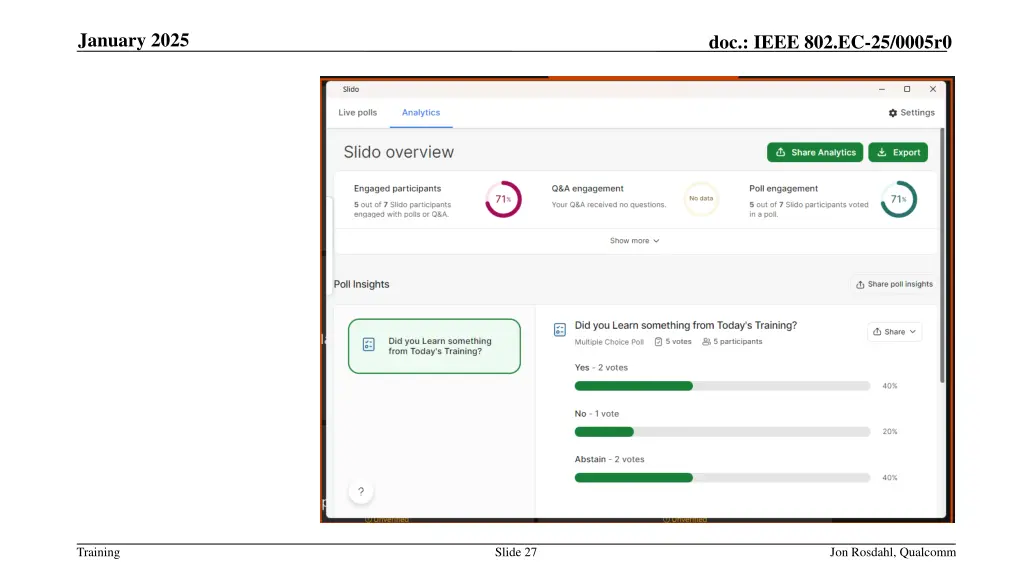Click the 20% value for No
Viewport: 1024px width, 576px height.
coord(889,432)
